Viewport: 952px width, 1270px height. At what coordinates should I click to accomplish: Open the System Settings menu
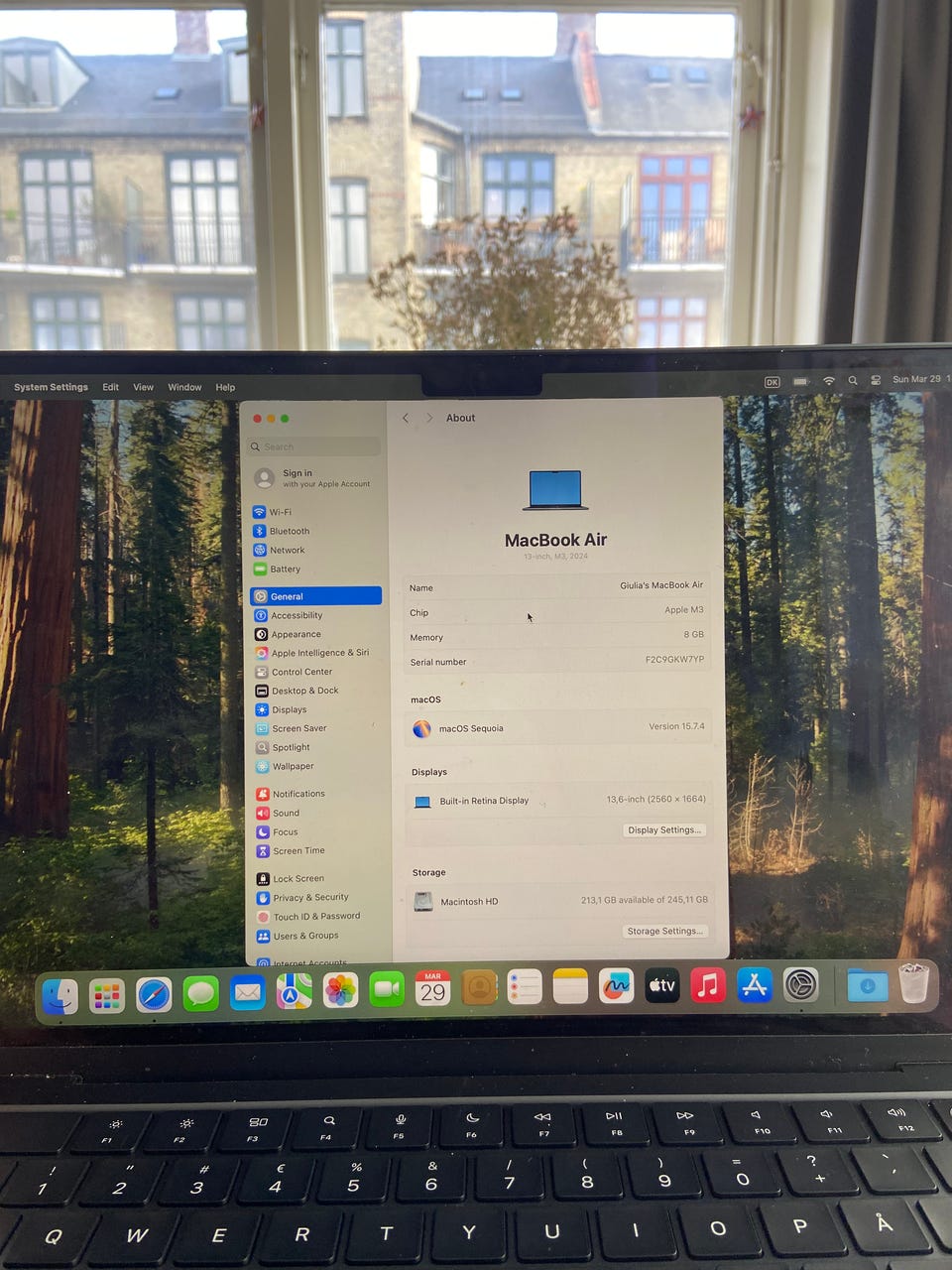(51, 387)
